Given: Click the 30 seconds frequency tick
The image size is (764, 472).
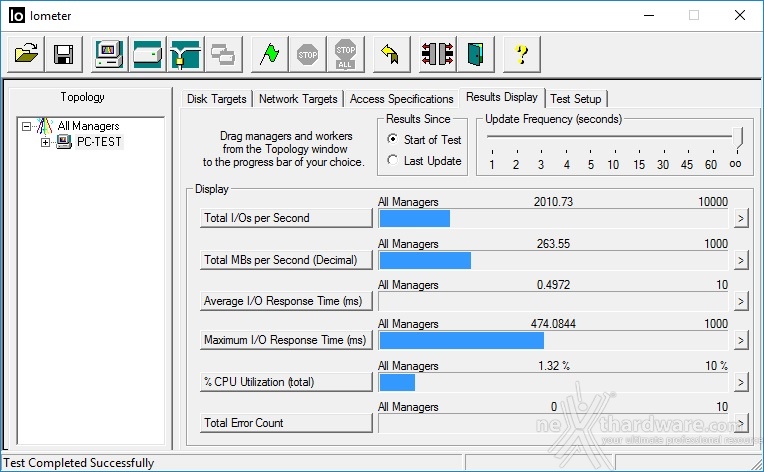Looking at the screenshot, I should [x=663, y=164].
